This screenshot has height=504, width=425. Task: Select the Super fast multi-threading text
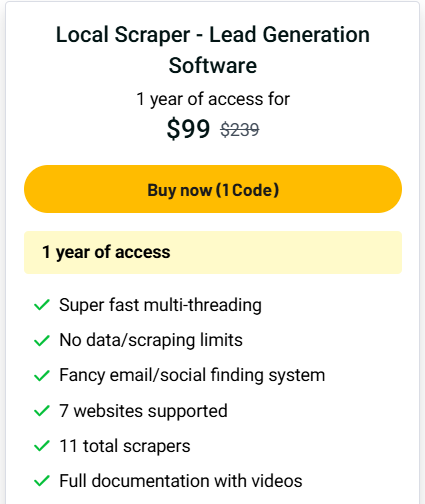[x=160, y=305]
